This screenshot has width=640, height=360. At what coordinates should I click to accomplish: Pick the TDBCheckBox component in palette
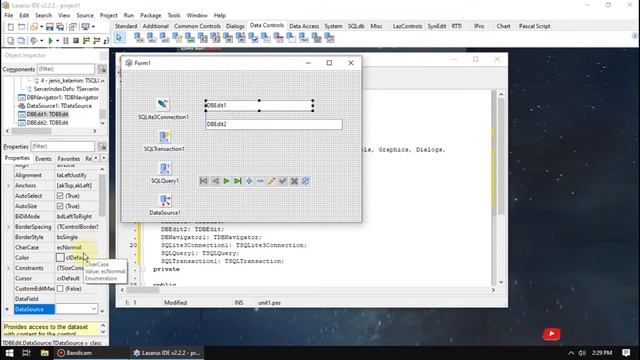coord(253,38)
